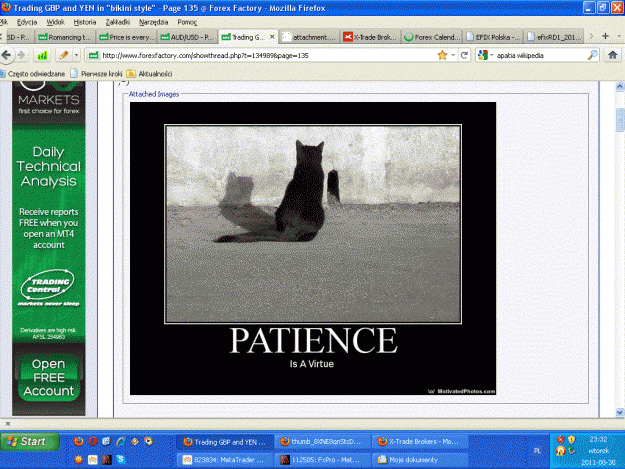Switch to the AUD/USD tab
Screen dimensions: 625x469
point(187,37)
